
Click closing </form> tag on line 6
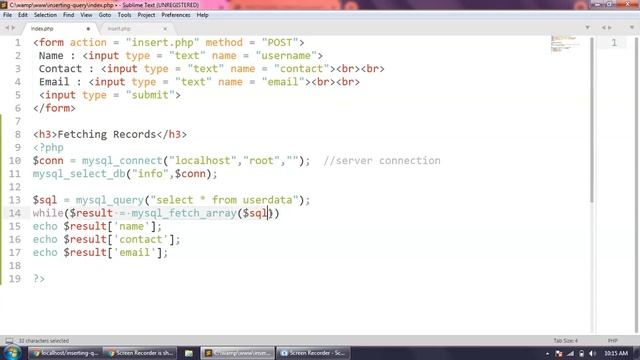(54, 108)
